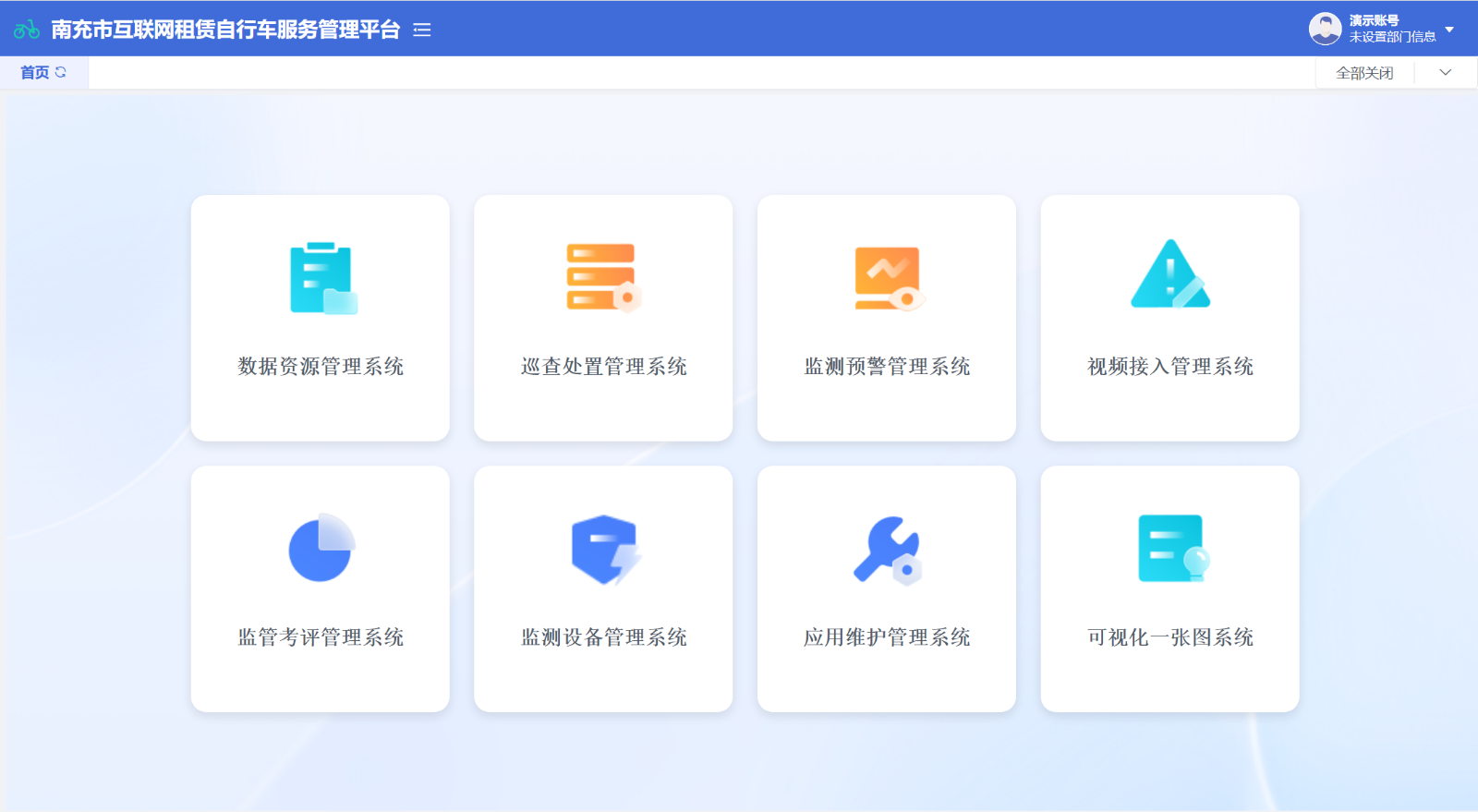Screen dimensions: 1478x812
Task: Click the orange server stack icon for 巡查处置
Action: tap(603, 278)
